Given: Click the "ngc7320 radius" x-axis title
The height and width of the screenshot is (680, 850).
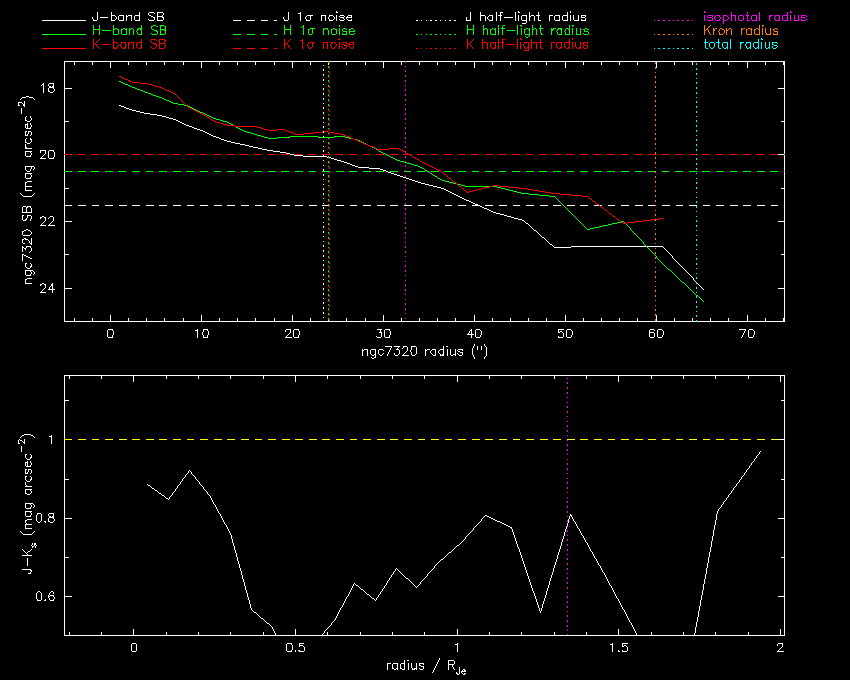Looking at the screenshot, I should 424,353.
